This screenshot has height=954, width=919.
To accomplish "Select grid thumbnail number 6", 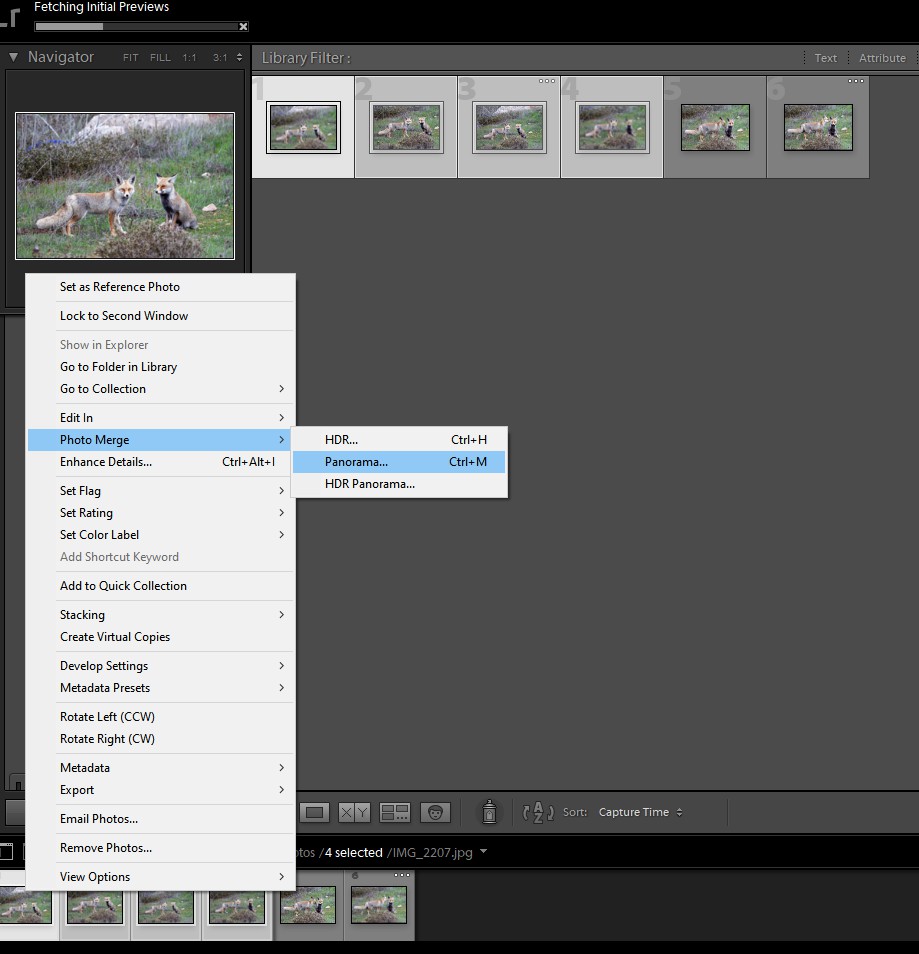I will point(818,127).
